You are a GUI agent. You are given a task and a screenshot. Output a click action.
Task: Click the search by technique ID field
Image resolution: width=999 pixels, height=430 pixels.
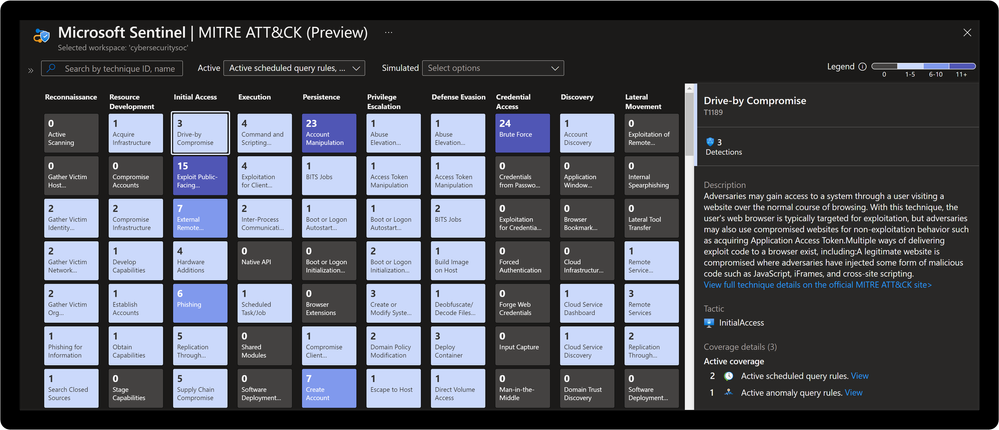pyautogui.click(x=112, y=68)
